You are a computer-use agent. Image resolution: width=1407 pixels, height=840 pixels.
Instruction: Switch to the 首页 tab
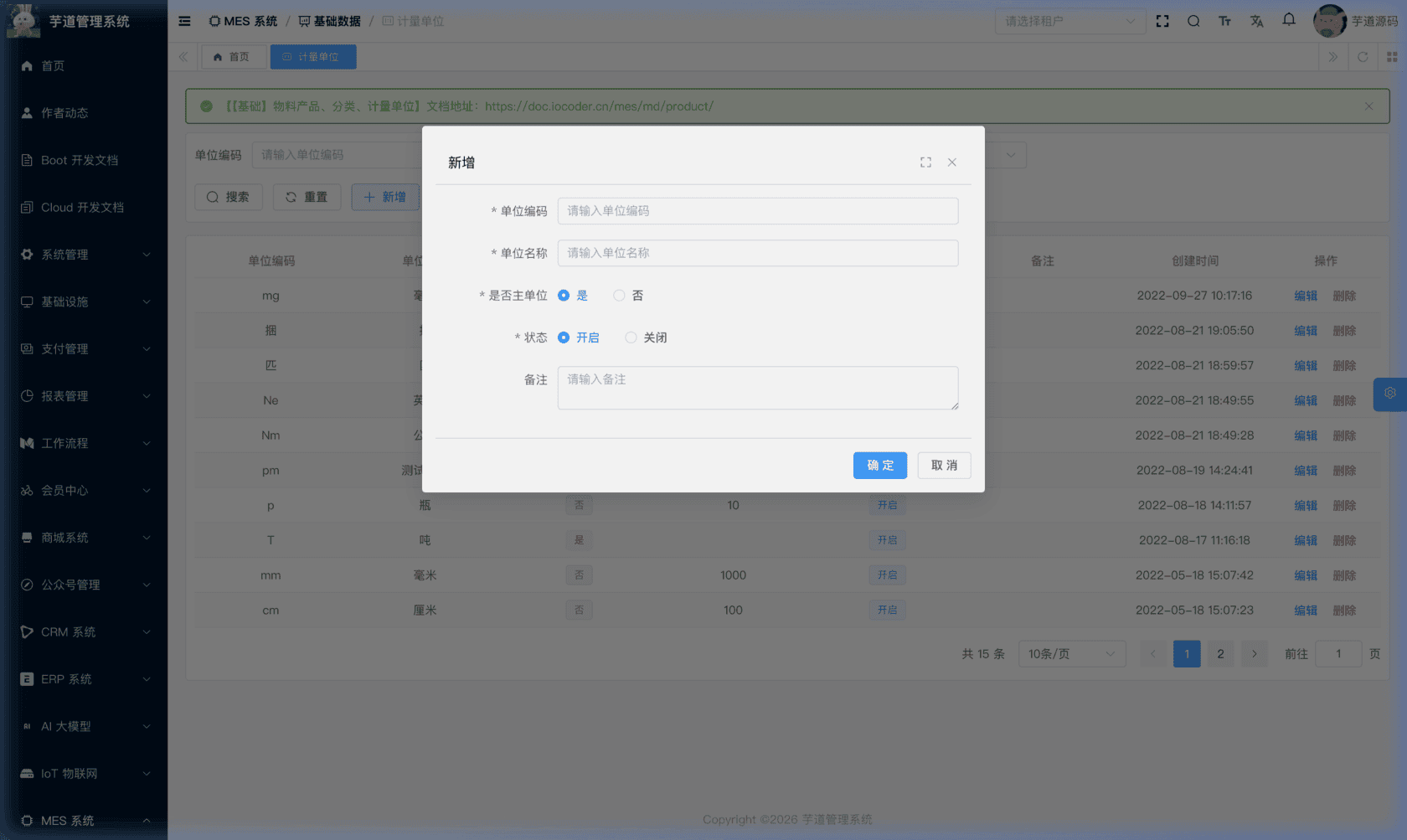(232, 57)
